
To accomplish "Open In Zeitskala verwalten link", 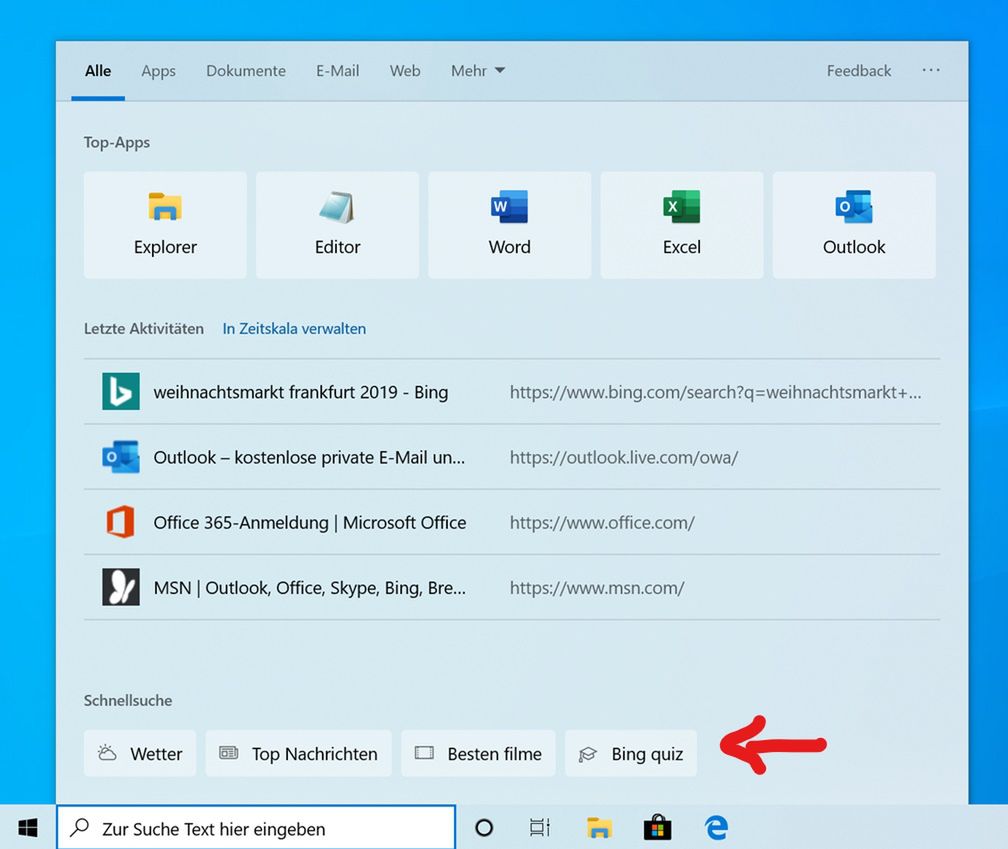I will click(x=294, y=328).
